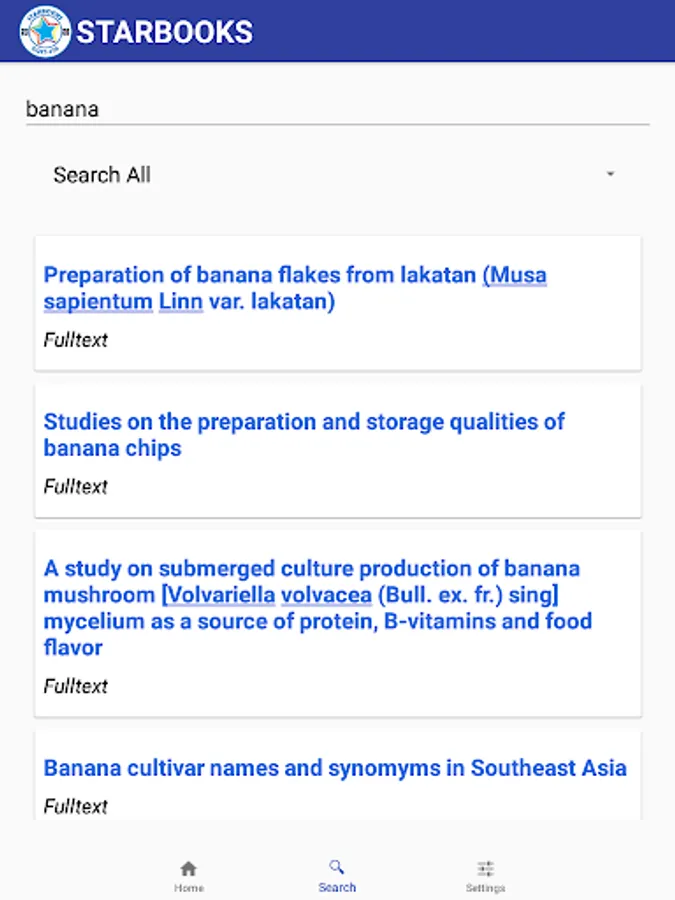Open banana mushroom submerged culture study
Screen dimensions: 675x900
click(x=311, y=569)
